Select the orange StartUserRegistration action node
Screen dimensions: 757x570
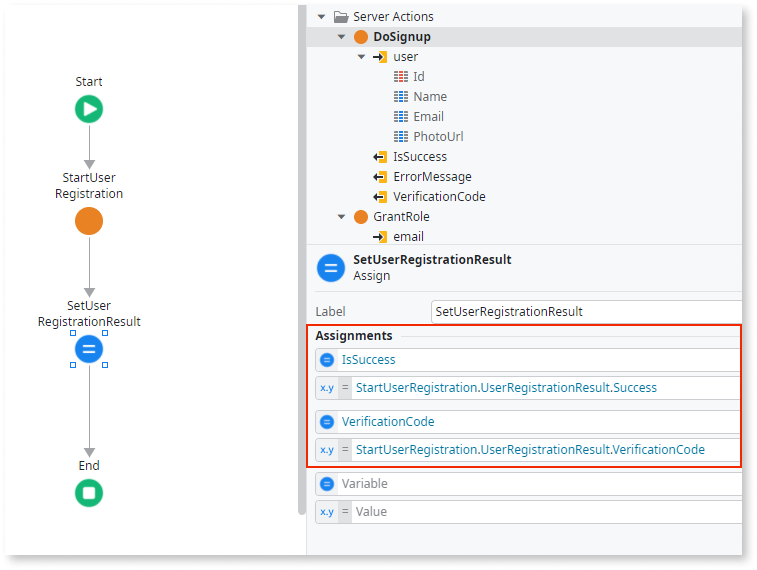[x=89, y=221]
